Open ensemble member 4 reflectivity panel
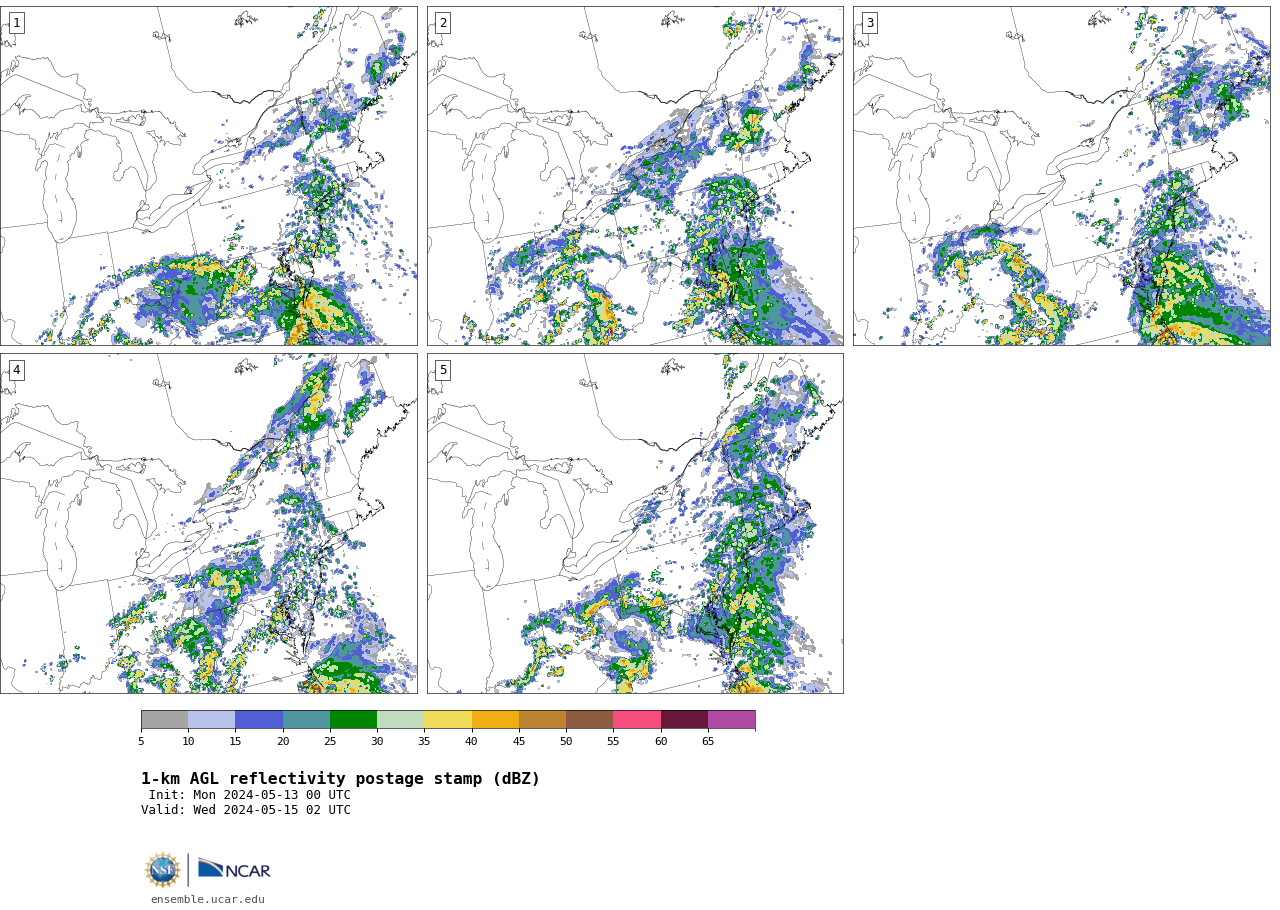The width and height of the screenshot is (1280, 910). (x=208, y=523)
